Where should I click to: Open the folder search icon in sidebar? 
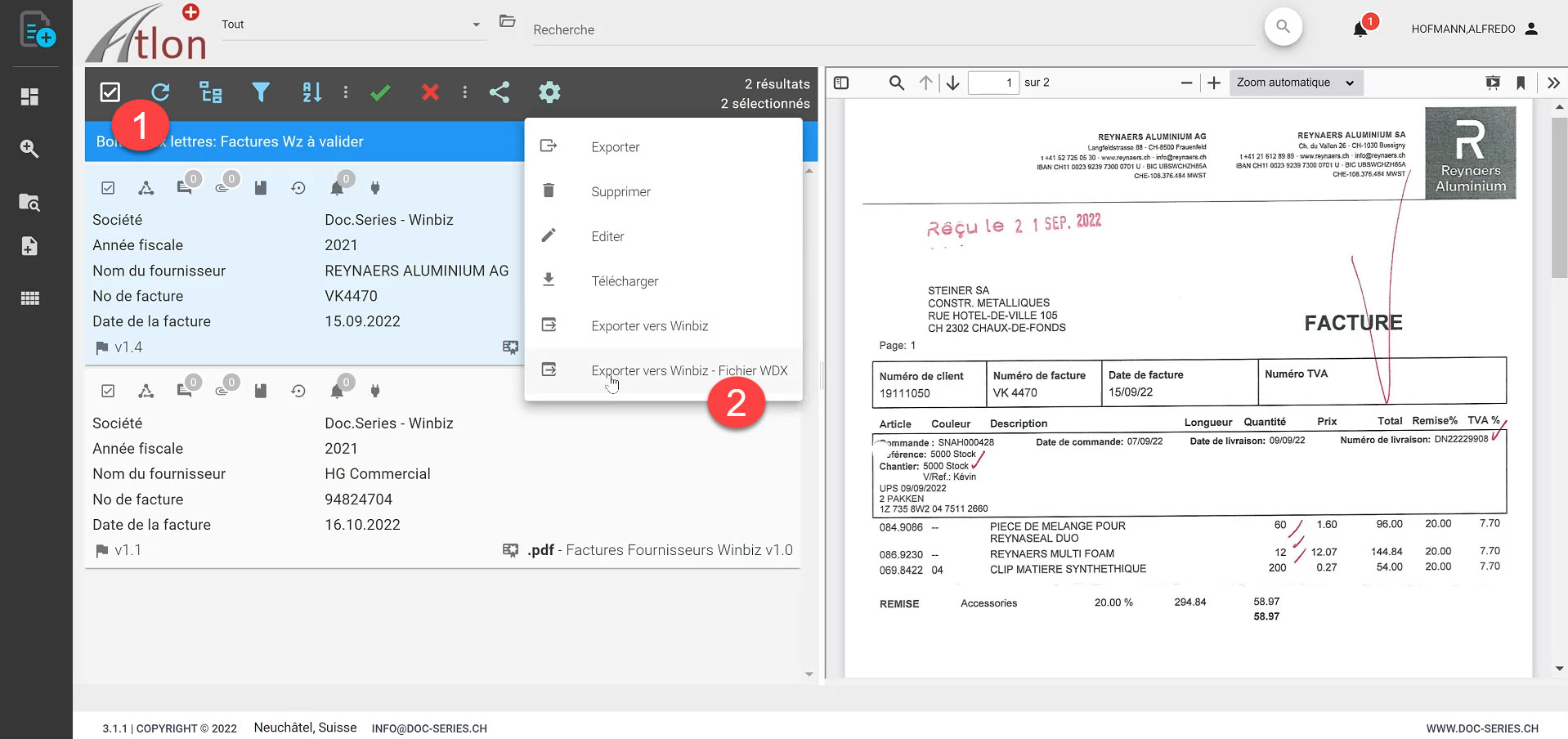(29, 202)
